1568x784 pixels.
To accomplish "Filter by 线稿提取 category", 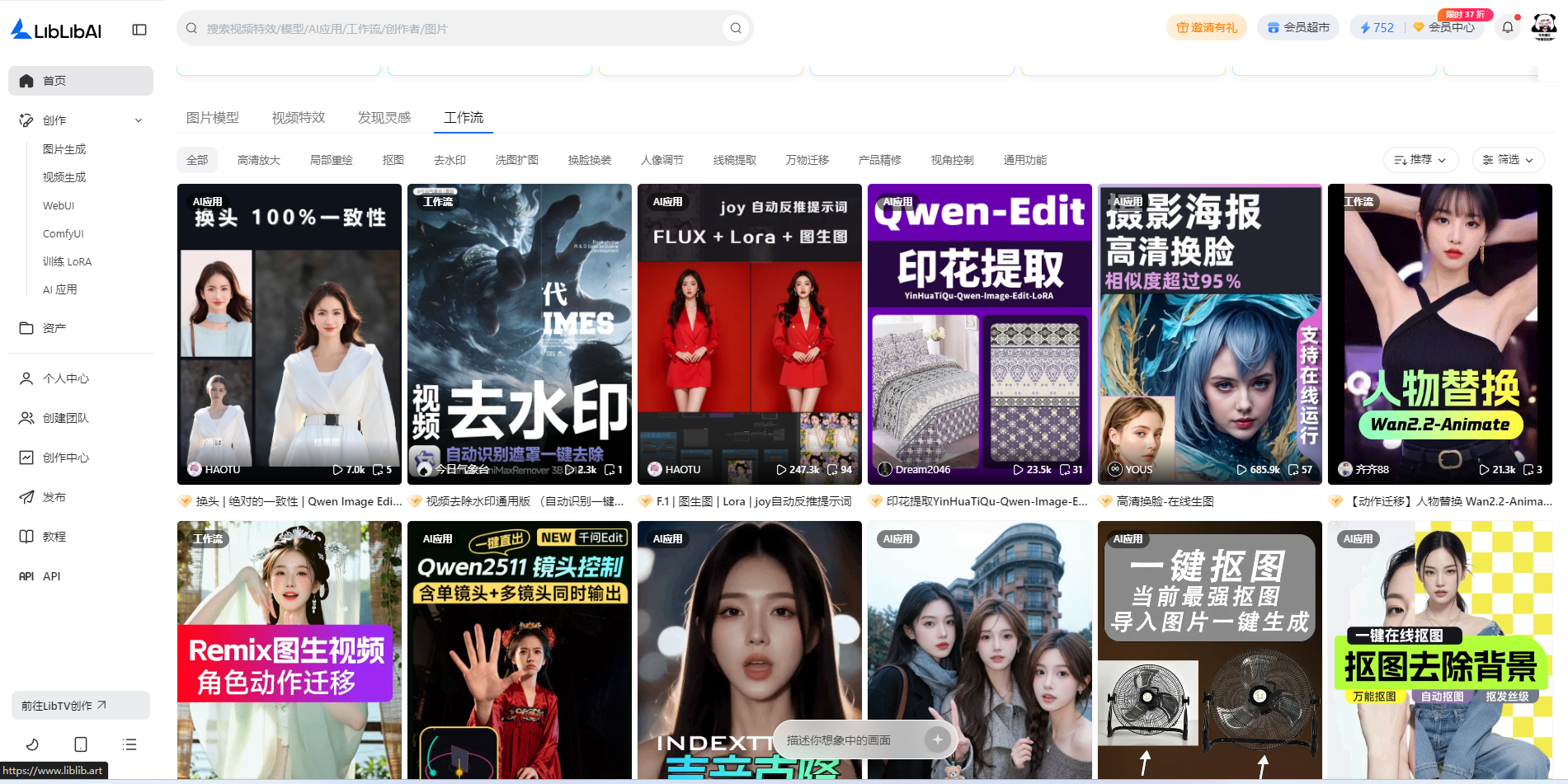I will pos(735,160).
